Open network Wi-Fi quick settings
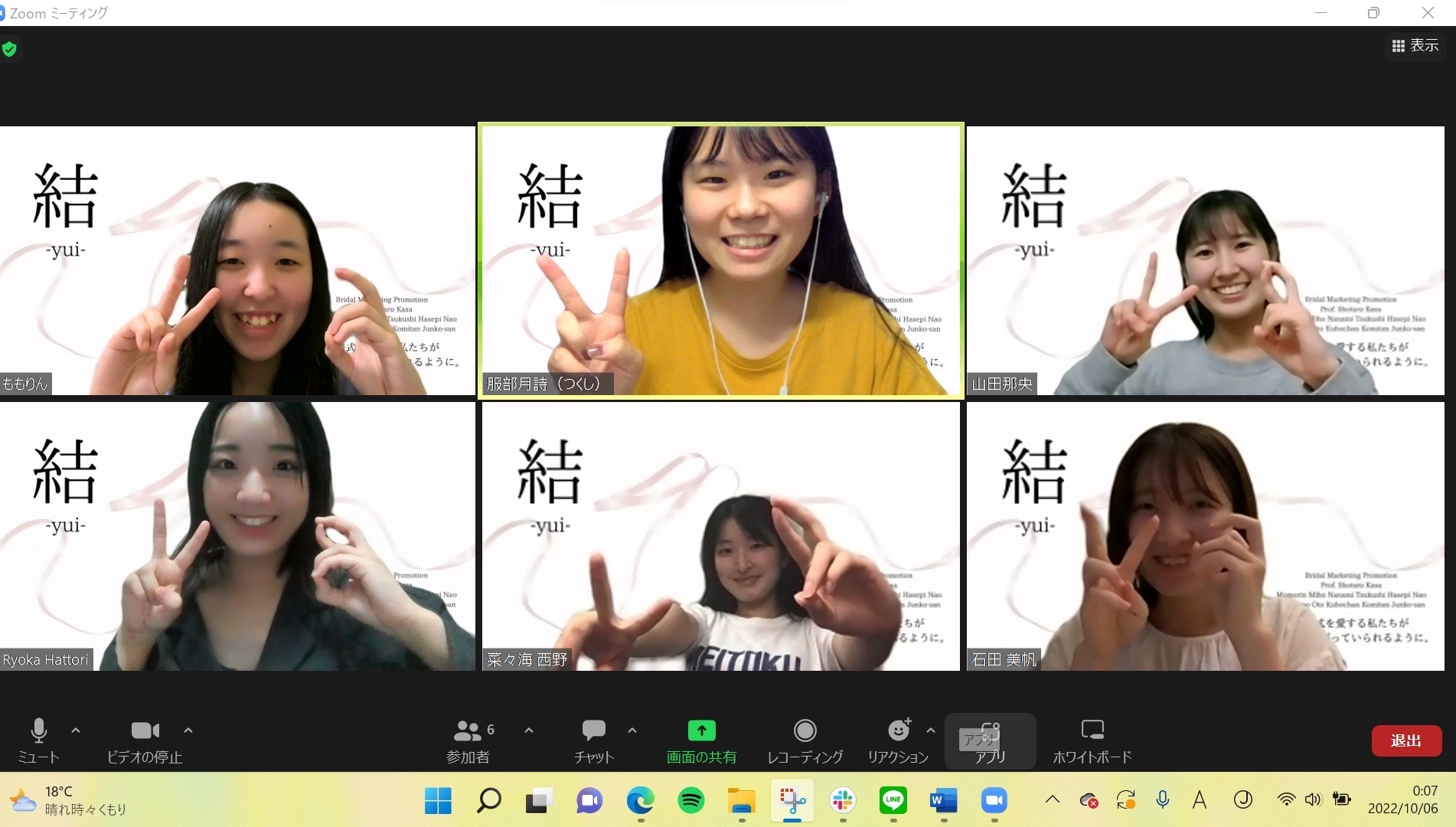 [1286, 800]
